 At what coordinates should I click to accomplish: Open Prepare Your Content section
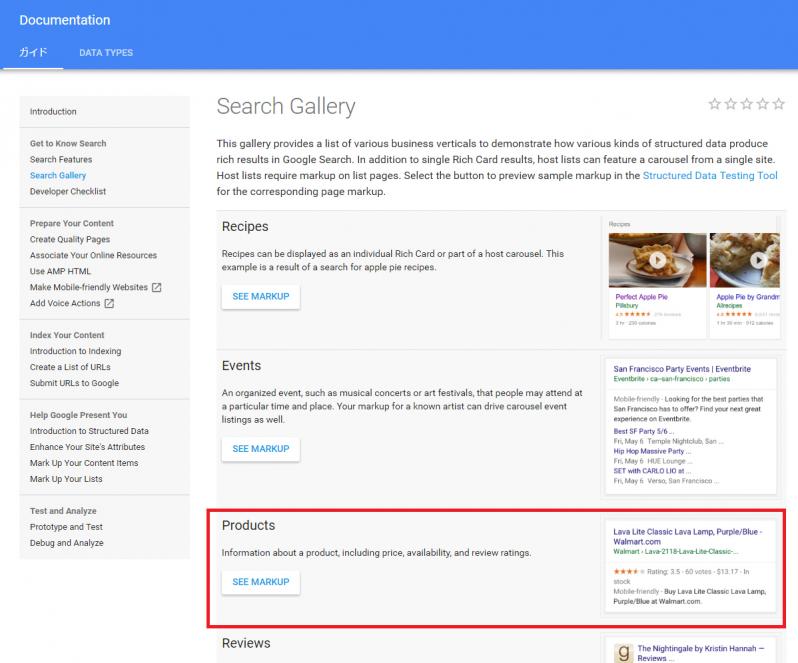(71, 223)
